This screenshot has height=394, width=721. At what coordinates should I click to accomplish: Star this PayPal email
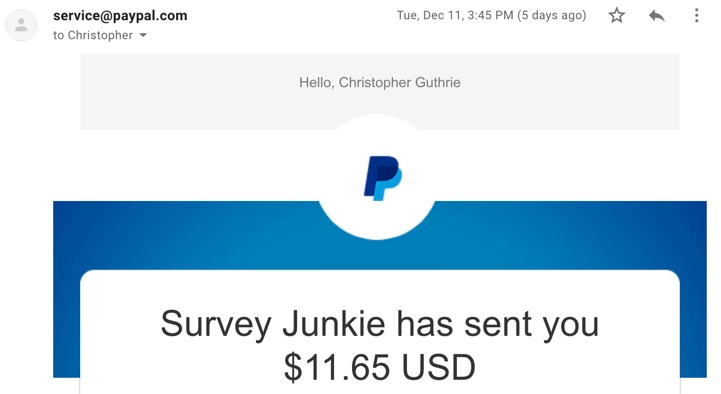coord(616,16)
